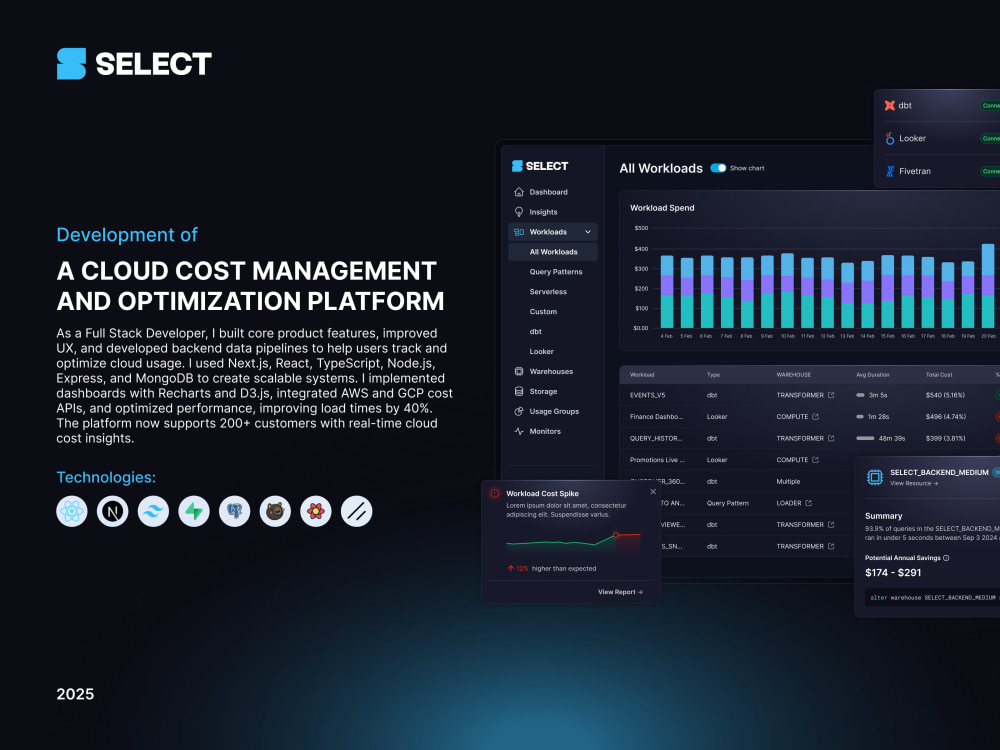Open Query Patterns submenu item
The width and height of the screenshot is (1000, 750).
click(555, 272)
